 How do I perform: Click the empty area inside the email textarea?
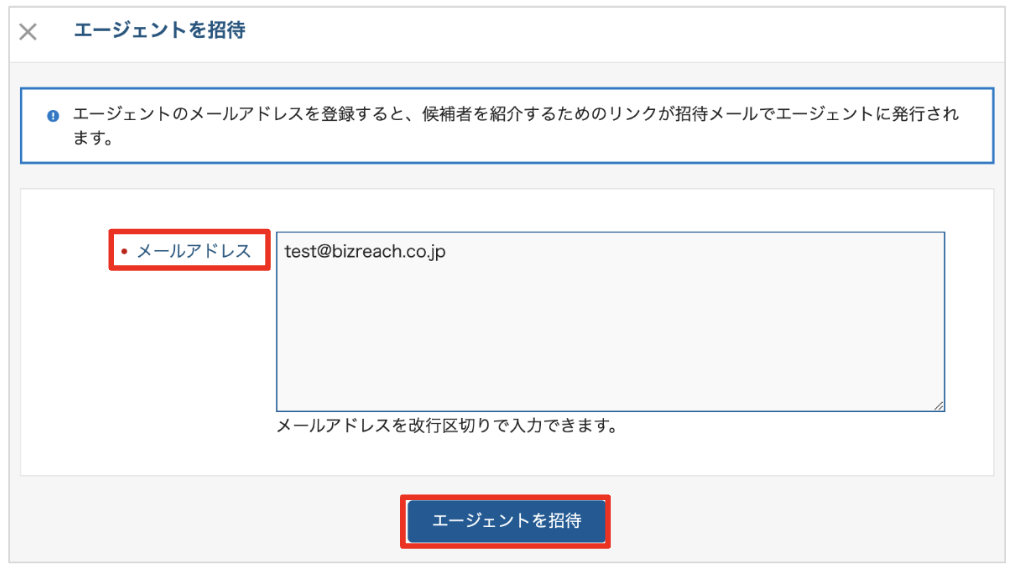tap(610, 340)
